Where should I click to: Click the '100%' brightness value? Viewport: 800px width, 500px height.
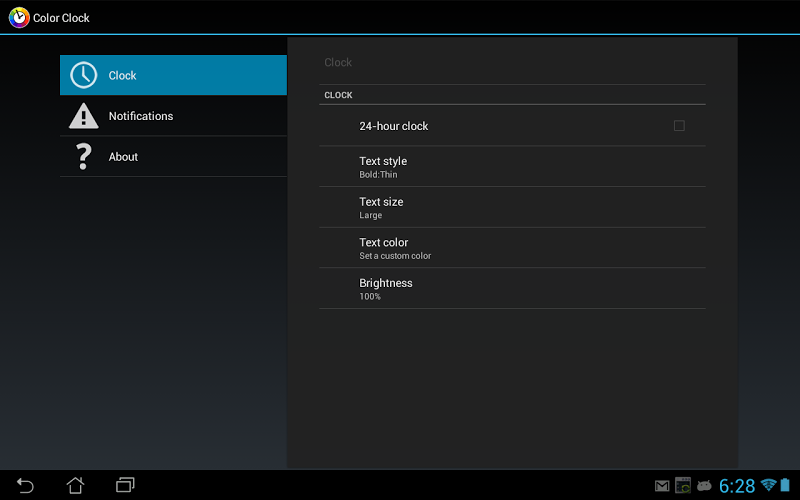point(370,296)
